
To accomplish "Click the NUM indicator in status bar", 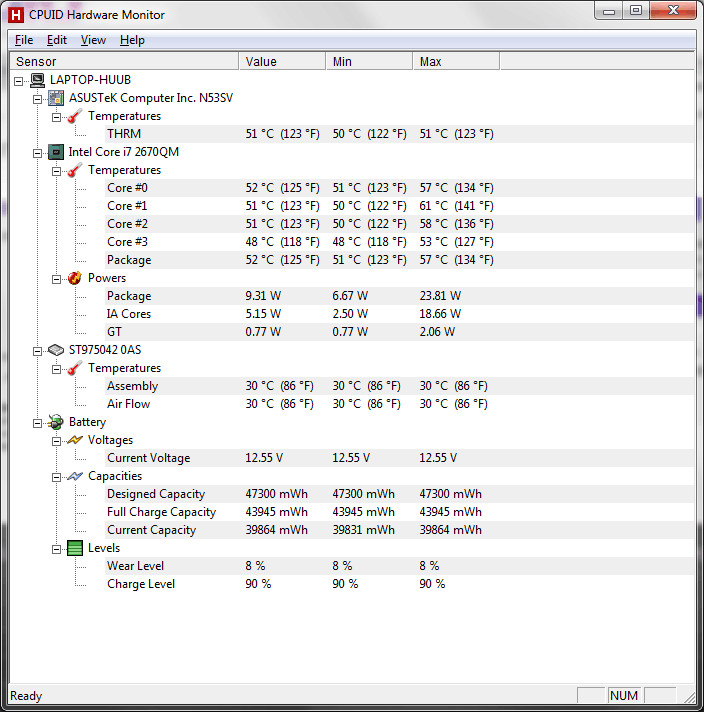I will click(624, 696).
